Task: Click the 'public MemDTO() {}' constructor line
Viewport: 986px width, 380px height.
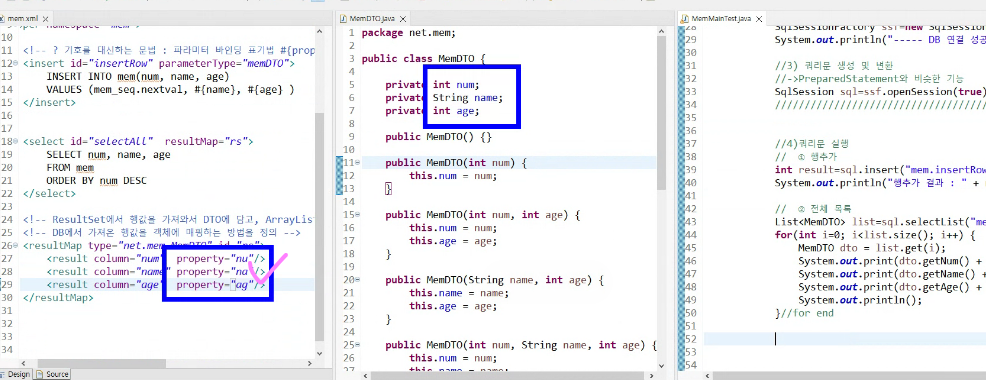Action: [438, 137]
